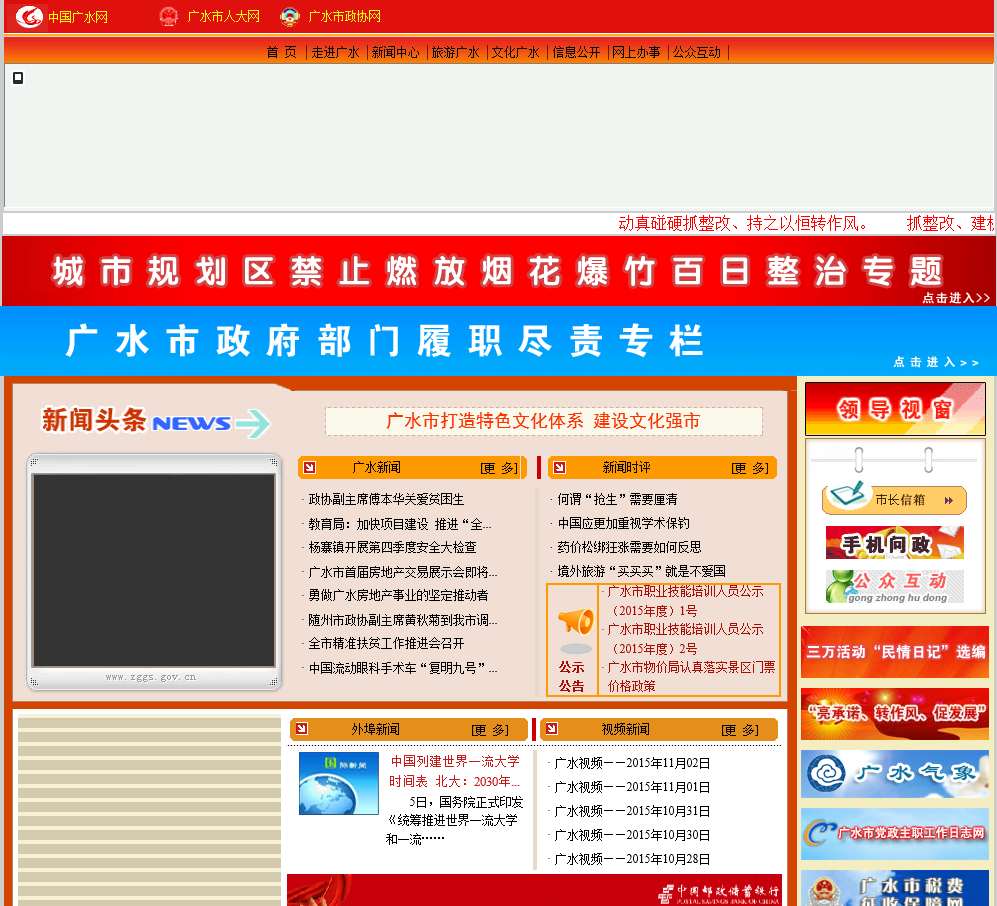The image size is (997, 906).
Task: Open 手机问政 banner
Action: pos(895,542)
